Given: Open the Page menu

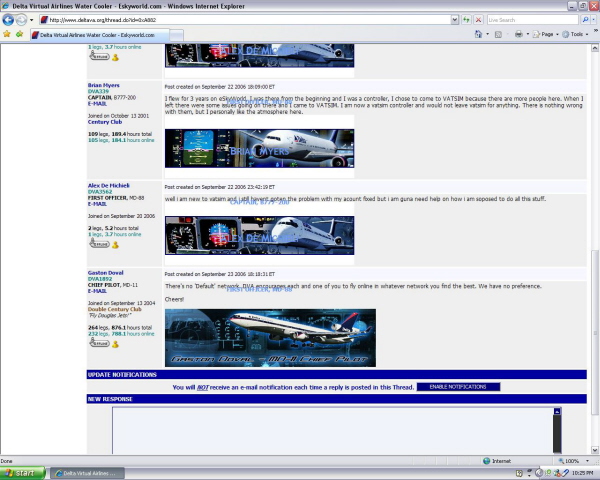Looking at the screenshot, I should (x=545, y=34).
